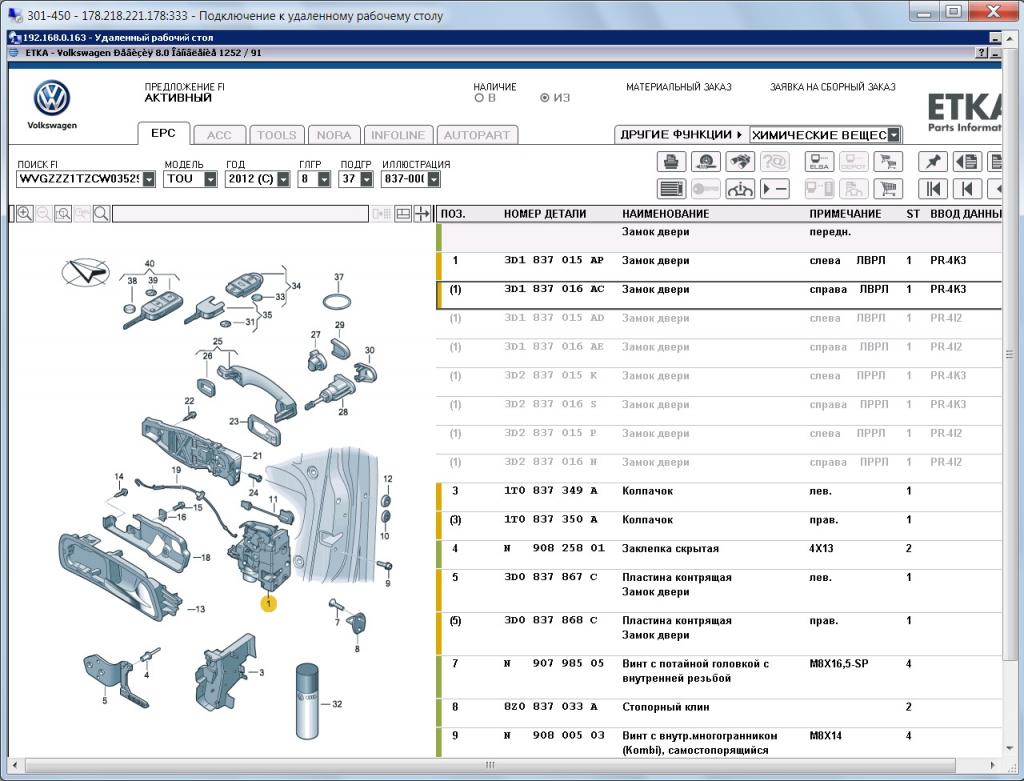Viewport: 1024px width, 781px height.
Task: Click the compass orientation arrow in the illustration
Action: click(86, 271)
